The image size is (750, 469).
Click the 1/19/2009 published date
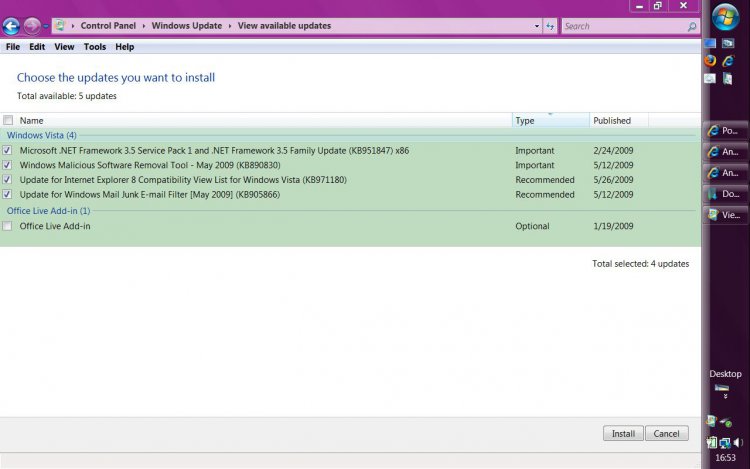pos(613,226)
